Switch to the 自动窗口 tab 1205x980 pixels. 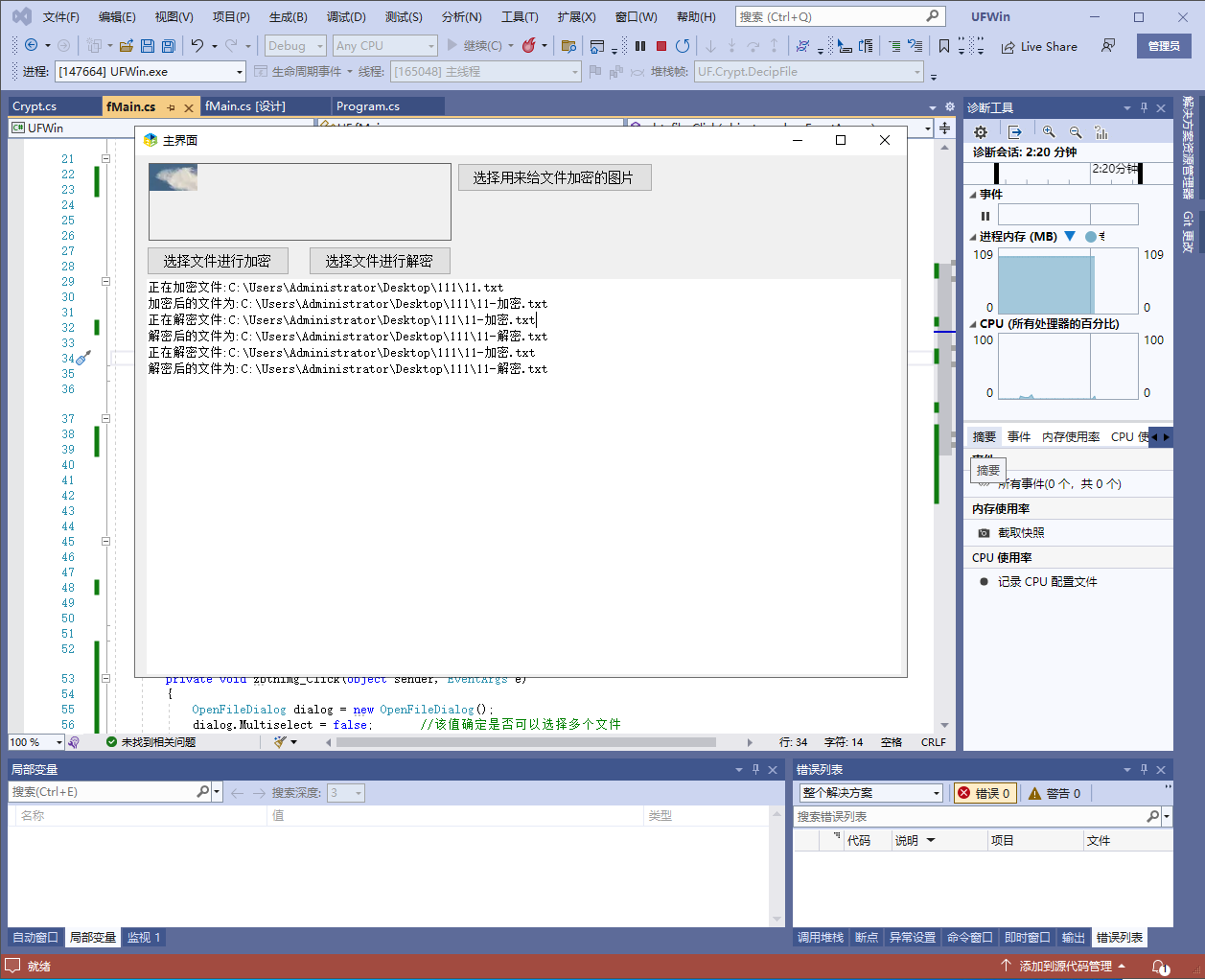pos(35,937)
